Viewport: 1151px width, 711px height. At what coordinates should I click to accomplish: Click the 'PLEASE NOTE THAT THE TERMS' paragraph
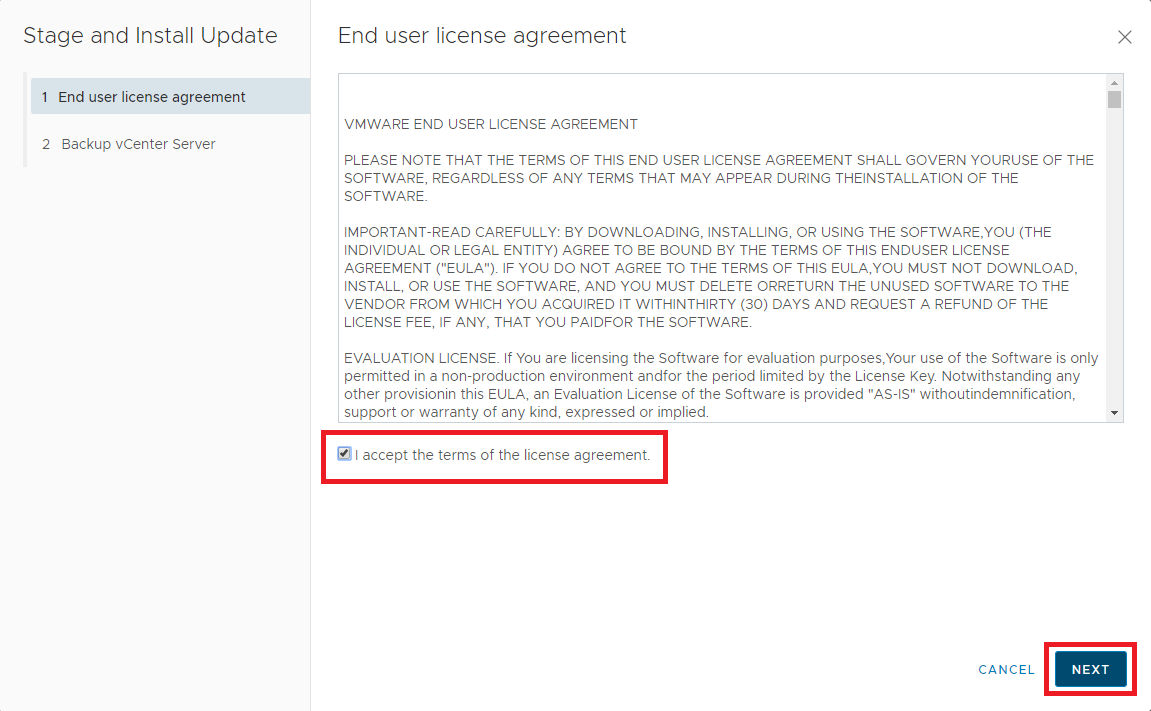pyautogui.click(x=718, y=178)
